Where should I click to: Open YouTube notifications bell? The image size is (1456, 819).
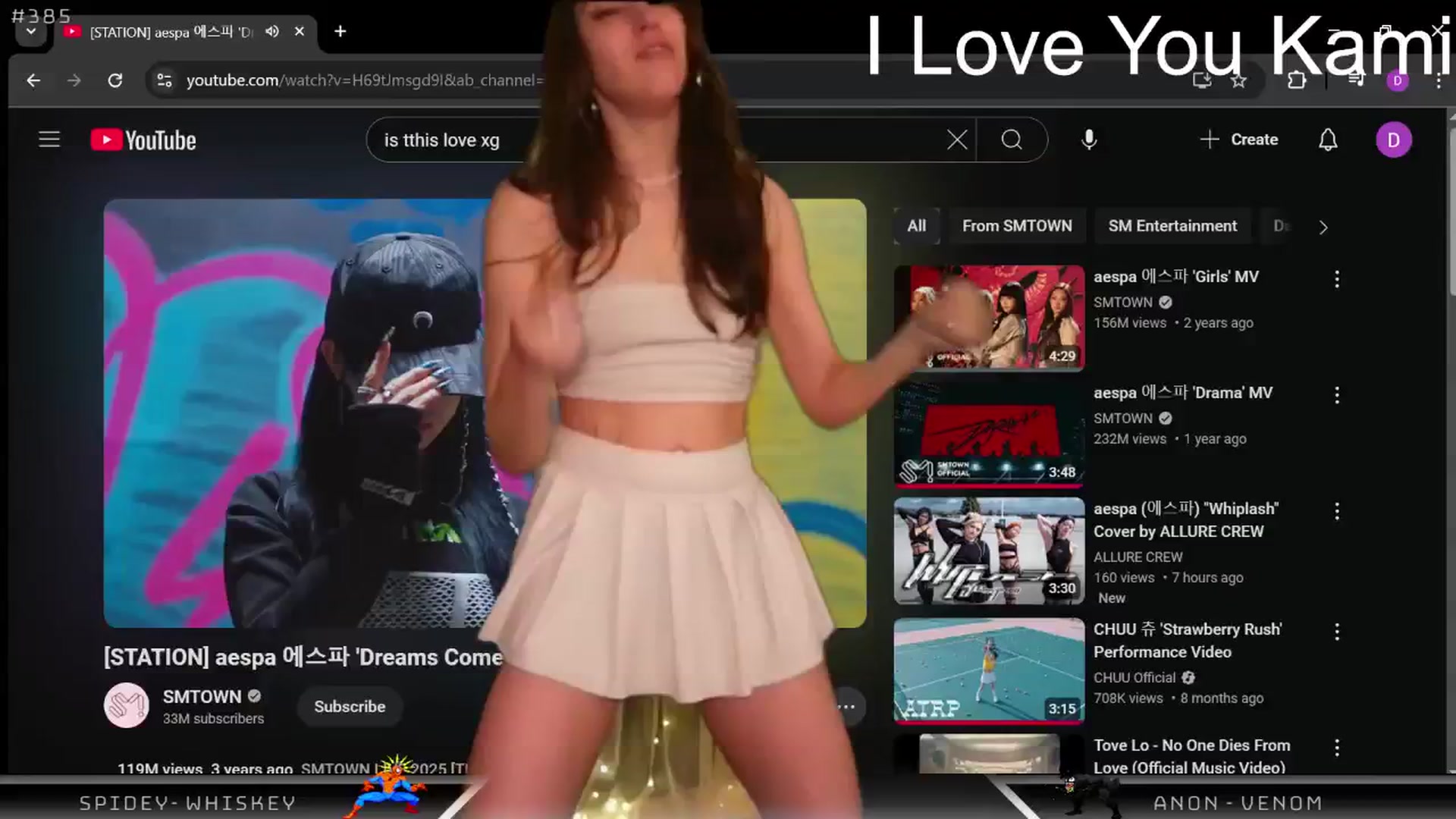point(1328,140)
